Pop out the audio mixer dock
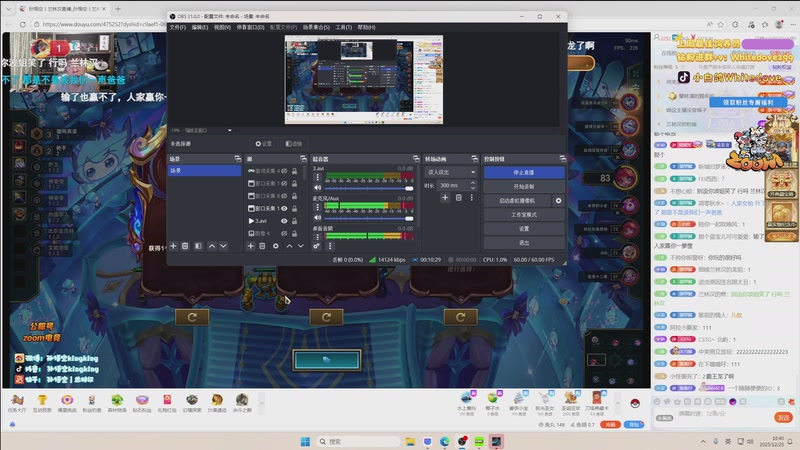Viewport: 800px width, 450px height. coord(416,159)
